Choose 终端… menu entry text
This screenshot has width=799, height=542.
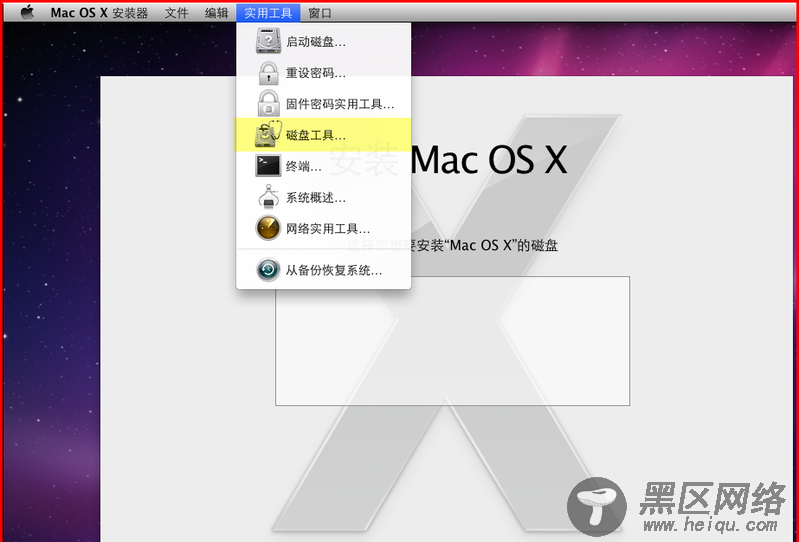coord(304,166)
